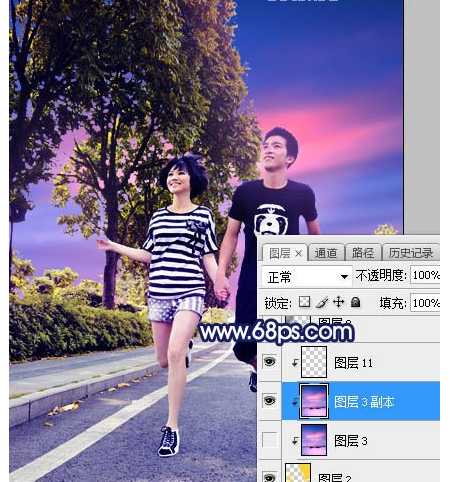Toggle lock all padlock icon
The width and height of the screenshot is (450, 482).
point(356,302)
